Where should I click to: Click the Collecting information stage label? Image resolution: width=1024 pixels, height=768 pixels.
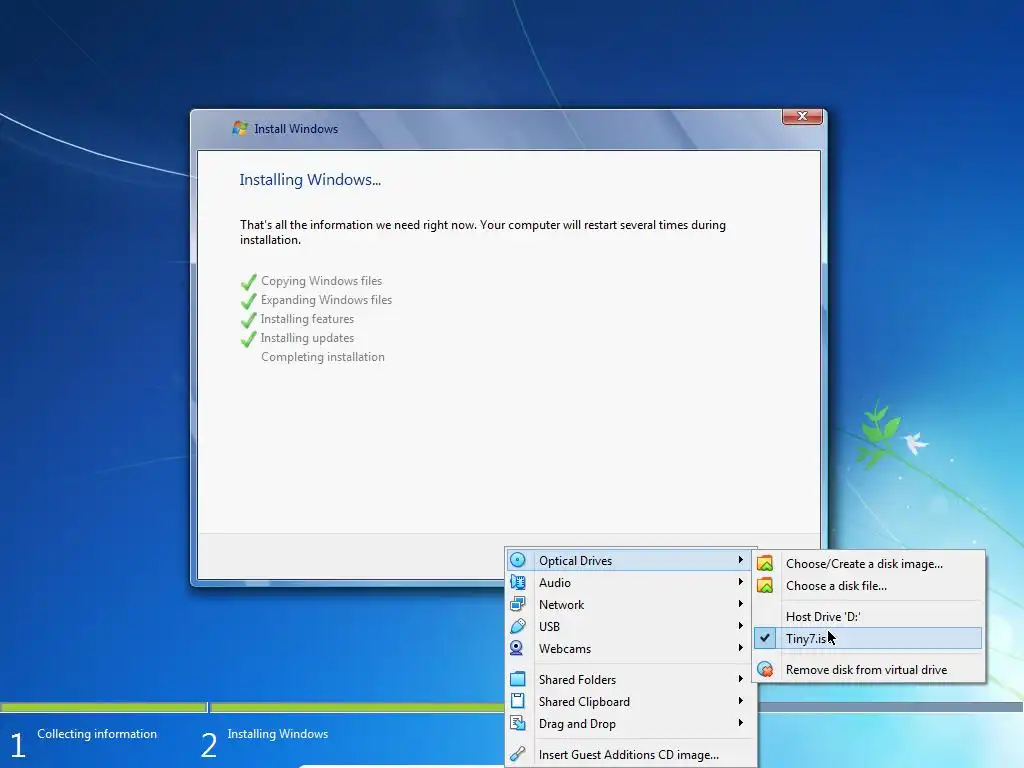tap(97, 733)
